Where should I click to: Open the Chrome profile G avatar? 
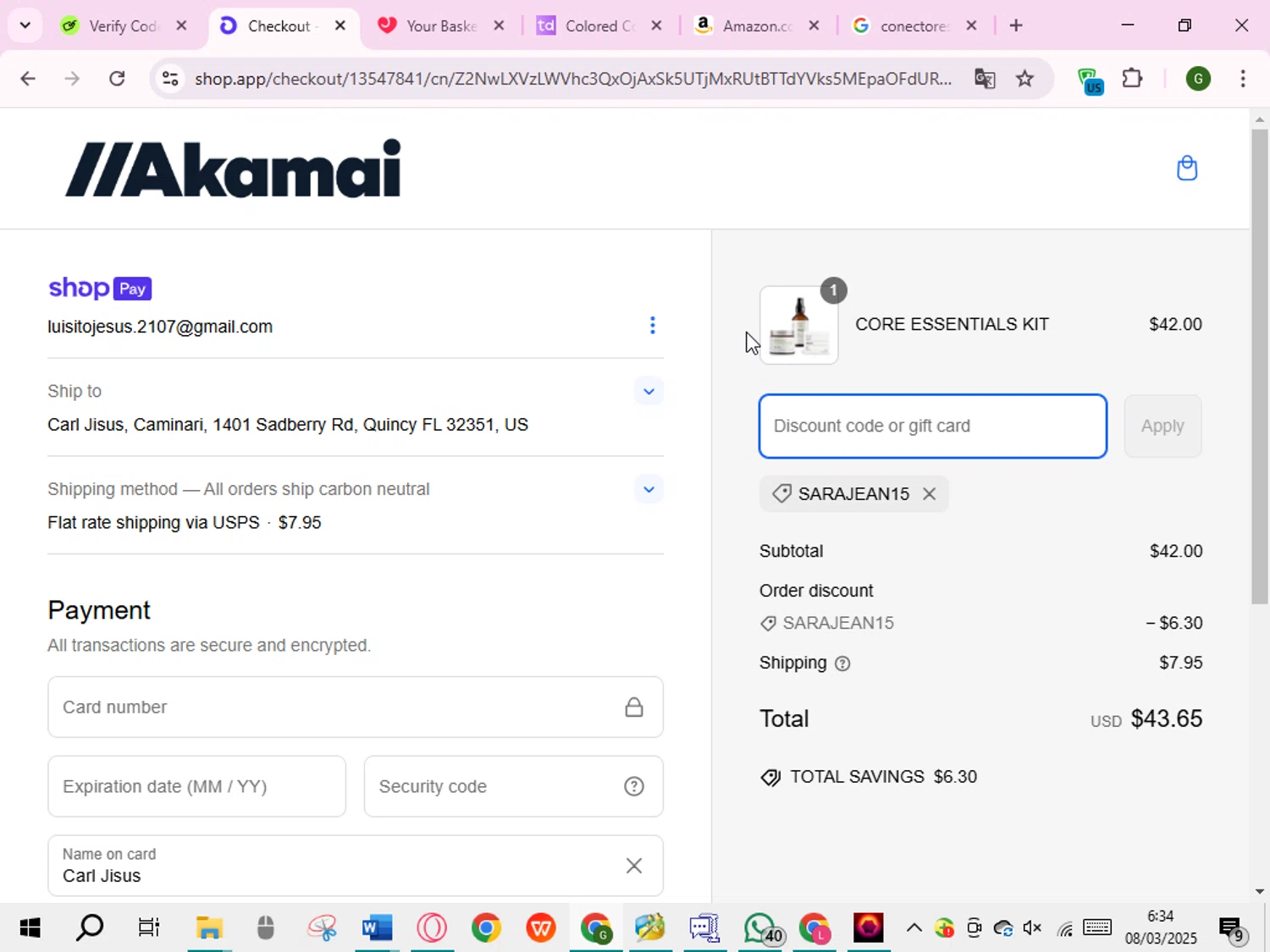[x=1198, y=79]
